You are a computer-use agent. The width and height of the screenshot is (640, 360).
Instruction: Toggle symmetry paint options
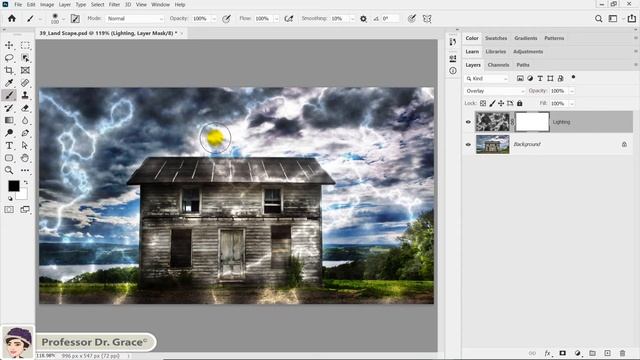point(427,19)
